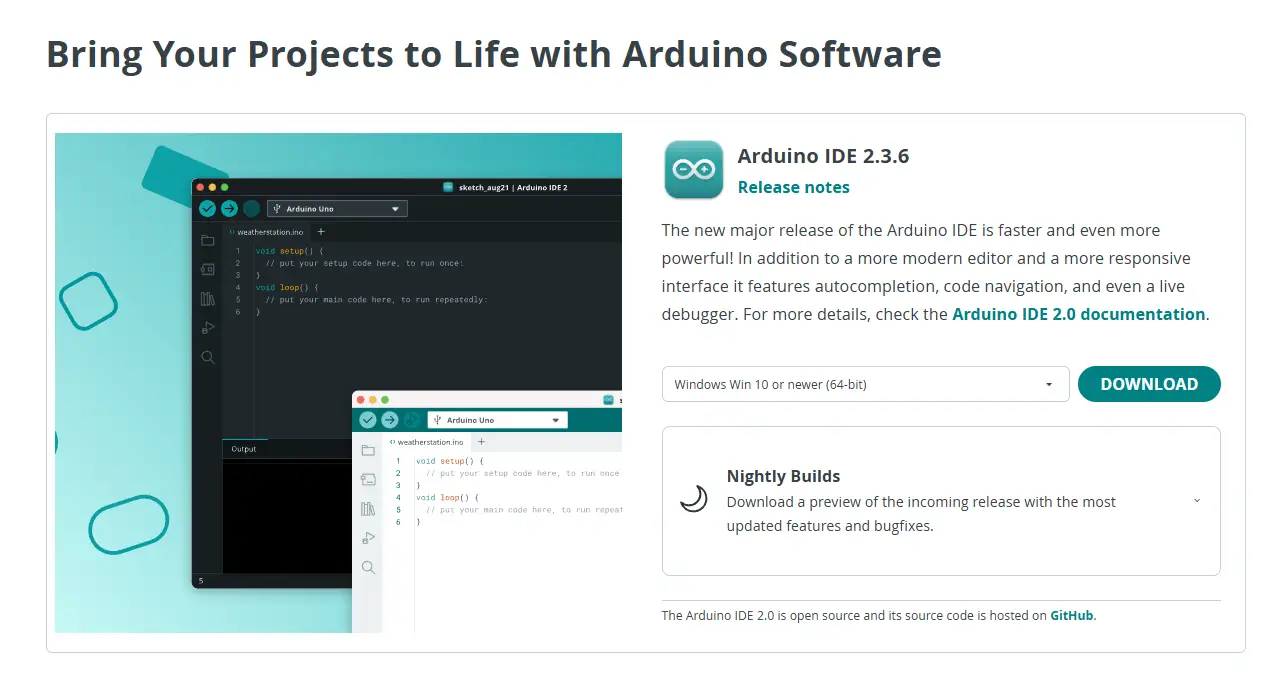
Task: Switch to the Output panel tab
Action: (244, 449)
